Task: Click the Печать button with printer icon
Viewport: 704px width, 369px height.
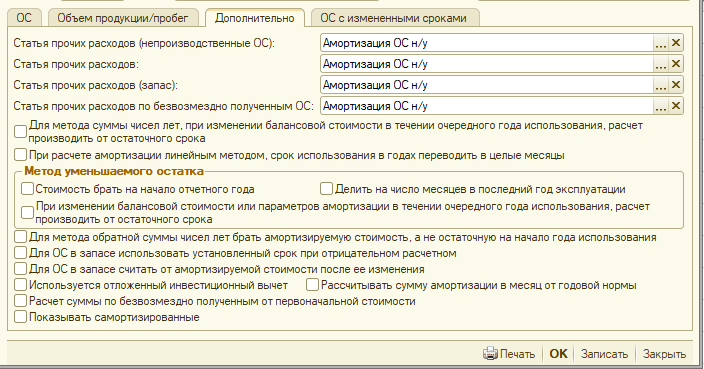Action: coord(509,354)
